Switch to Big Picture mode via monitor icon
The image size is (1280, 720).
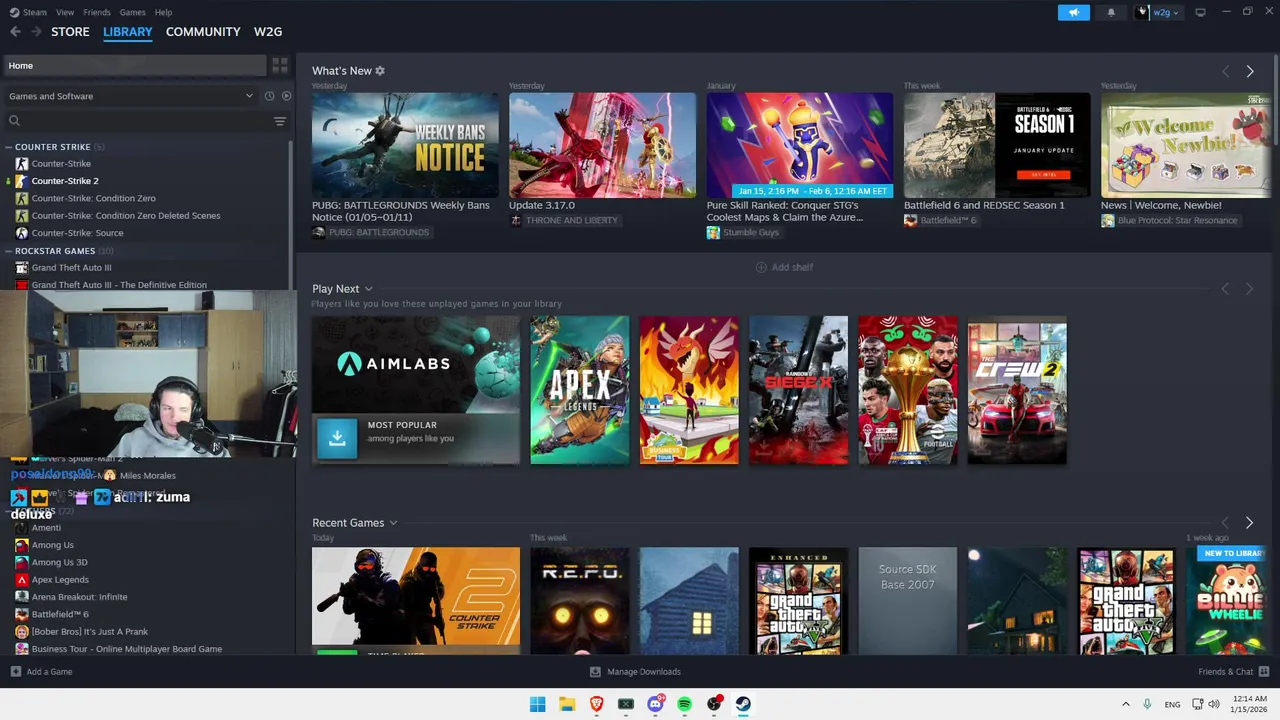coord(1200,12)
